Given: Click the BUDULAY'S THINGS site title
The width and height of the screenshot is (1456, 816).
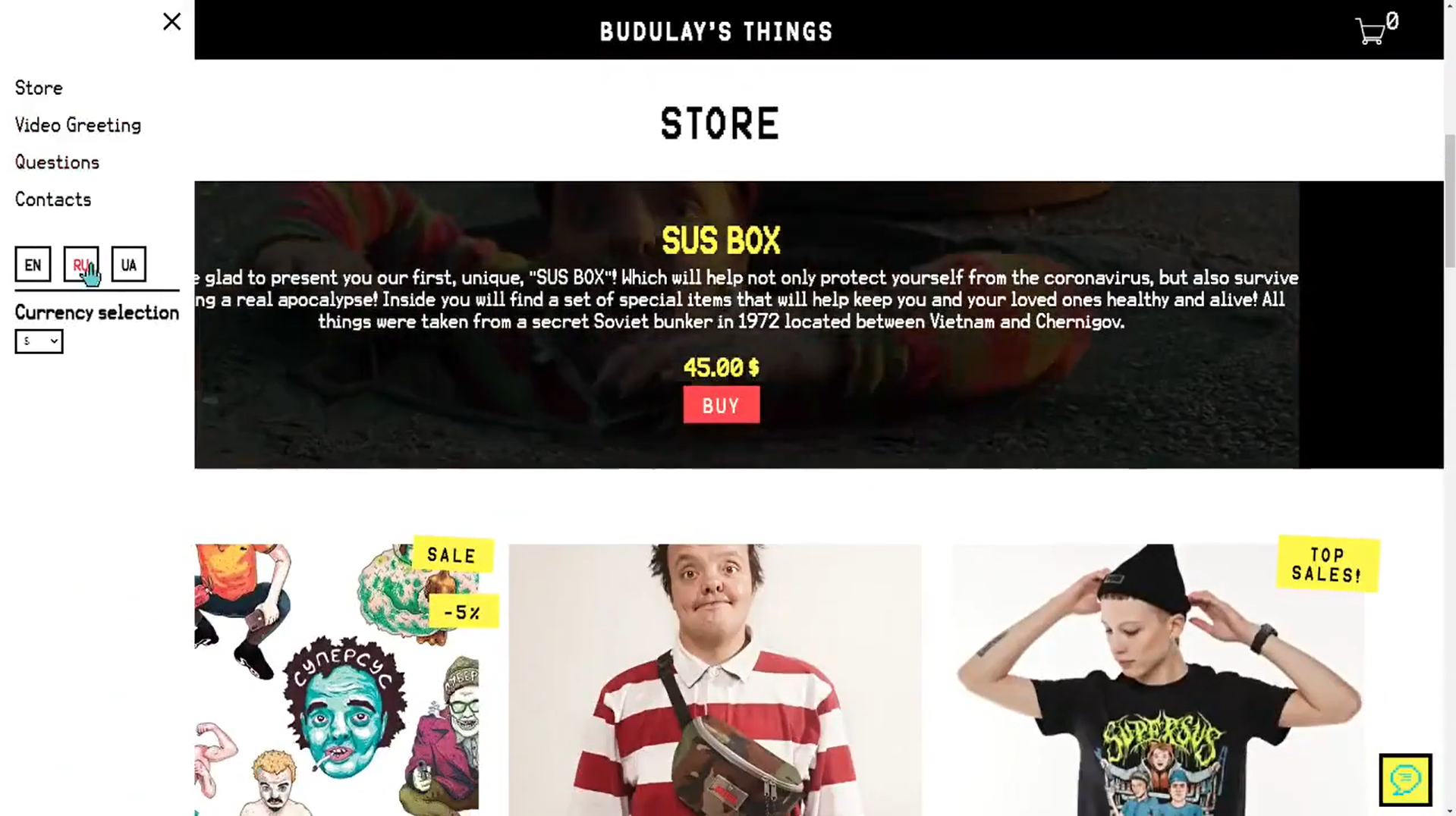Looking at the screenshot, I should pyautogui.click(x=716, y=32).
